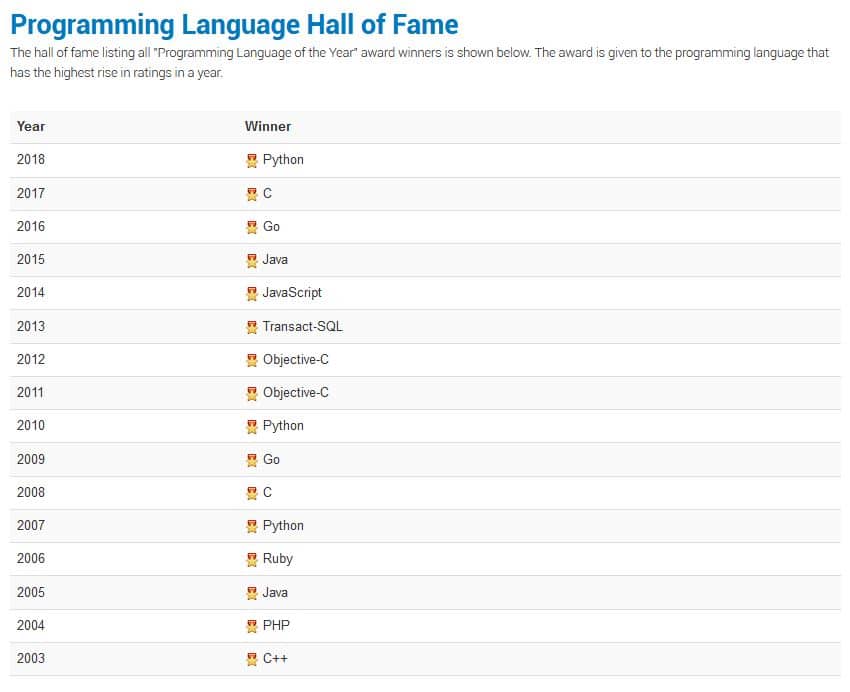Click the medal icon in the 2008 row
Viewport: 850px width, 692px height.
click(x=252, y=493)
